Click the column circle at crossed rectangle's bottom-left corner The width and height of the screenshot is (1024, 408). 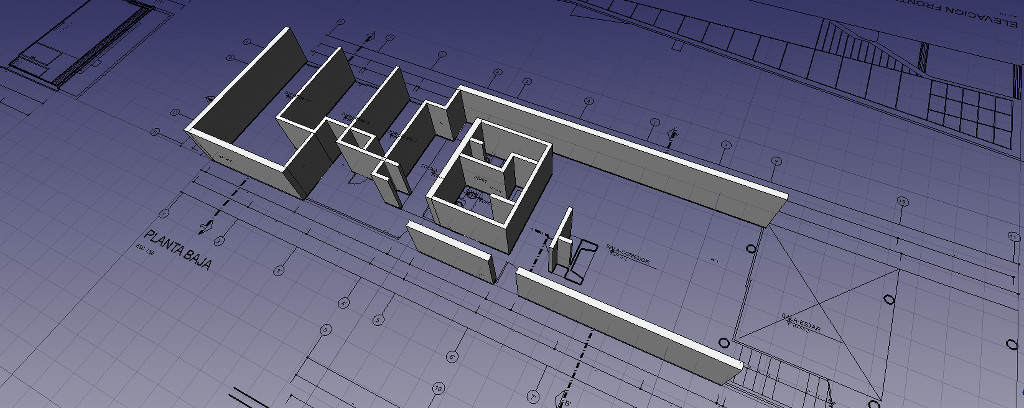[x=724, y=343]
